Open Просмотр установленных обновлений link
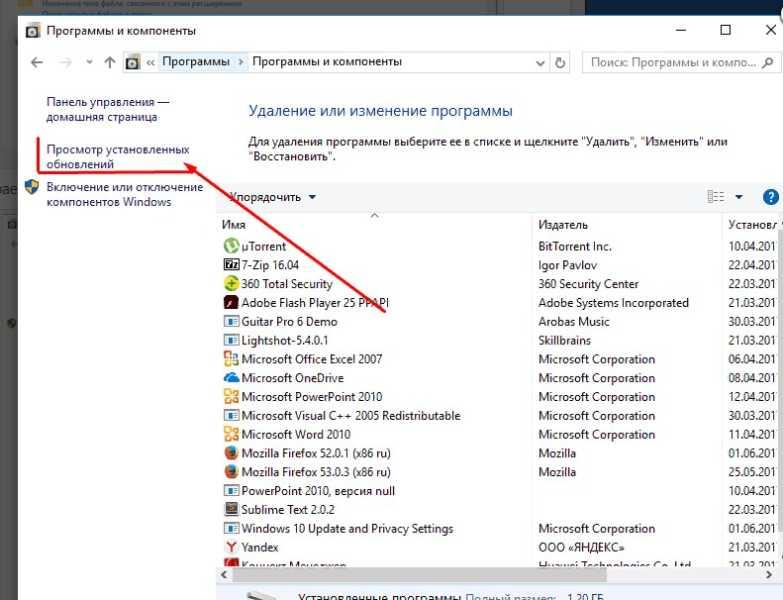 [x=118, y=157]
